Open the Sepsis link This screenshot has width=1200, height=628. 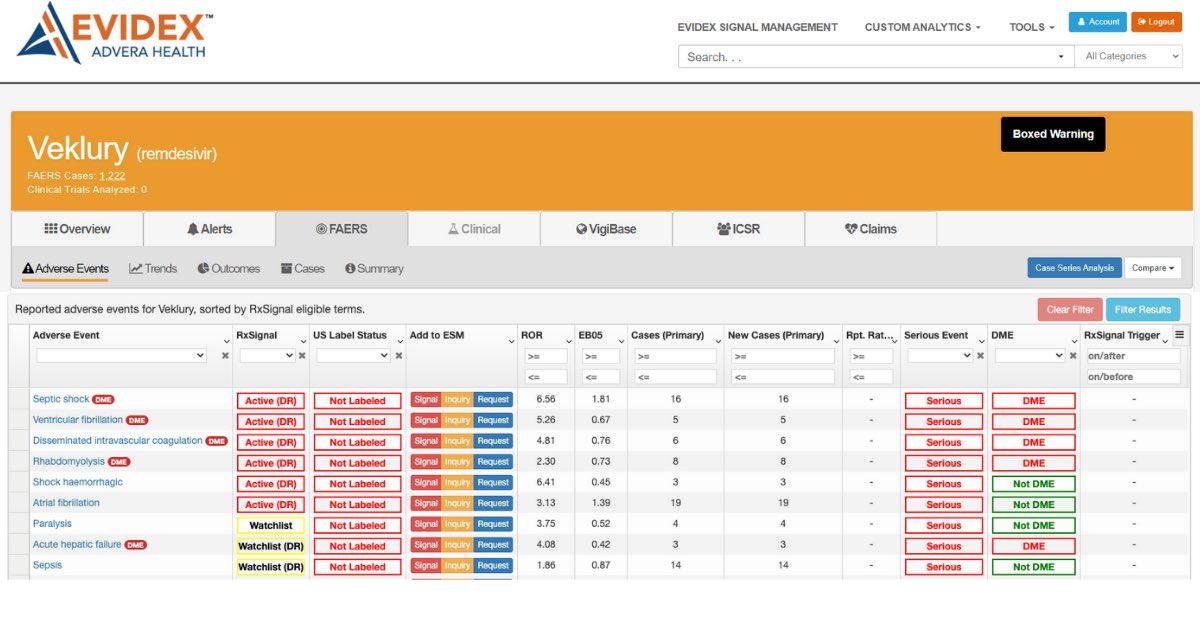[47, 565]
